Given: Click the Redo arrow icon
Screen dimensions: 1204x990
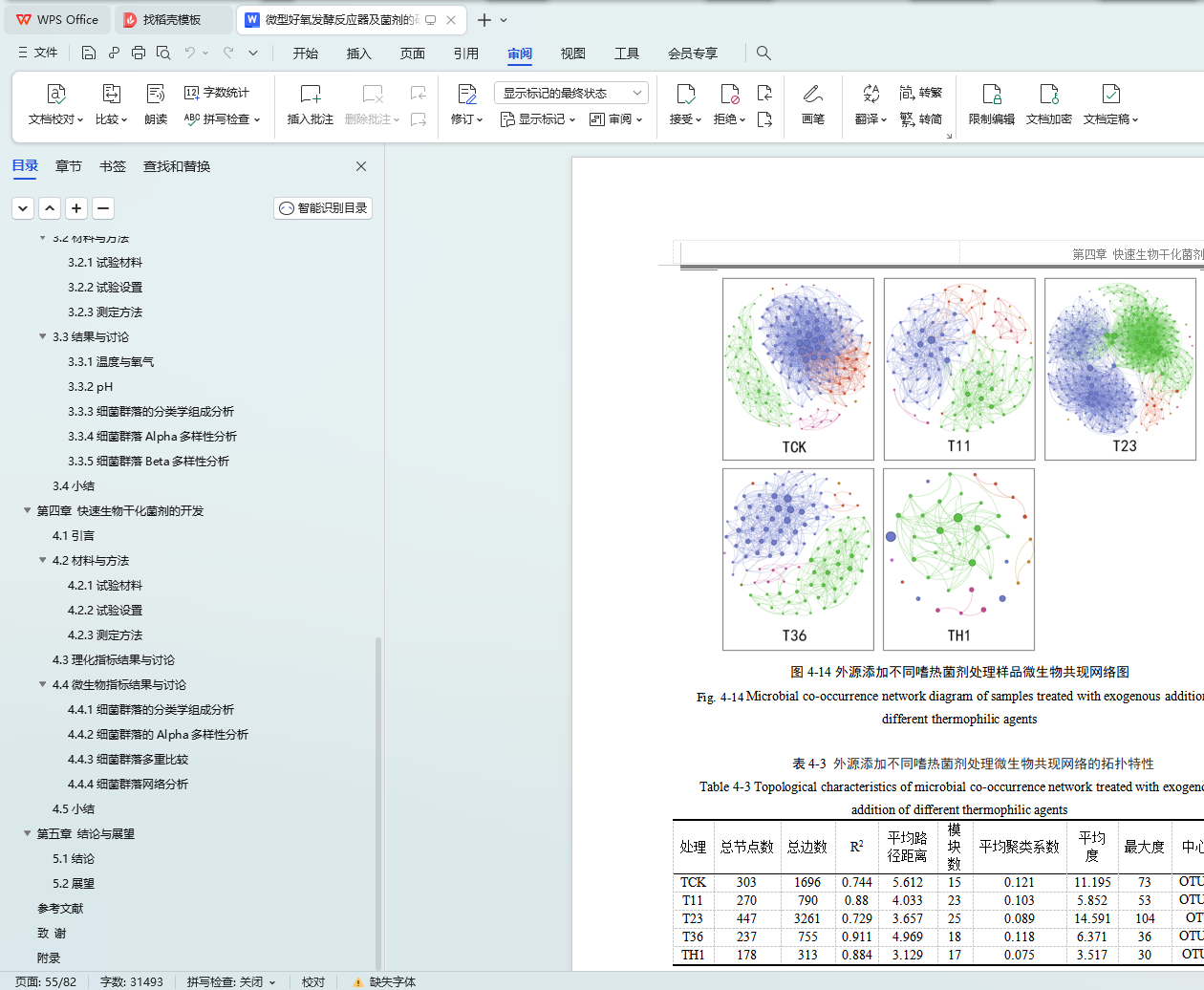Looking at the screenshot, I should [x=228, y=53].
